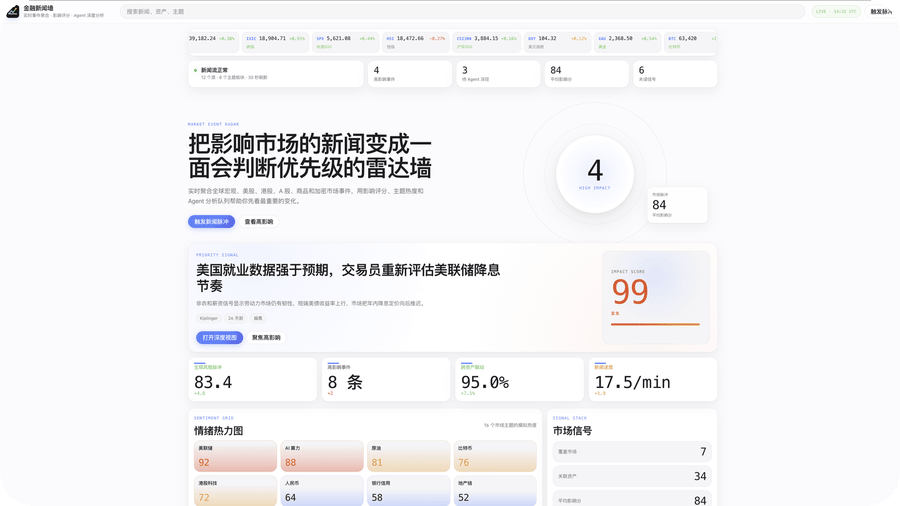Select the 原油 81 heatmap tile
900x506 pixels.
point(409,456)
